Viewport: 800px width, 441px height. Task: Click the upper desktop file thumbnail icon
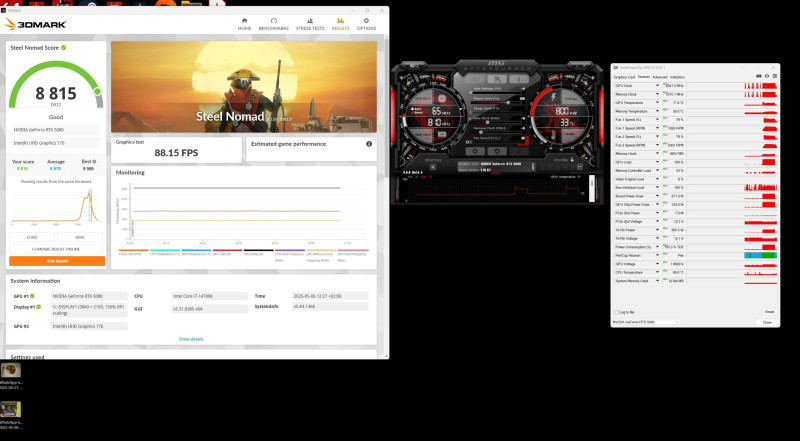pos(11,371)
